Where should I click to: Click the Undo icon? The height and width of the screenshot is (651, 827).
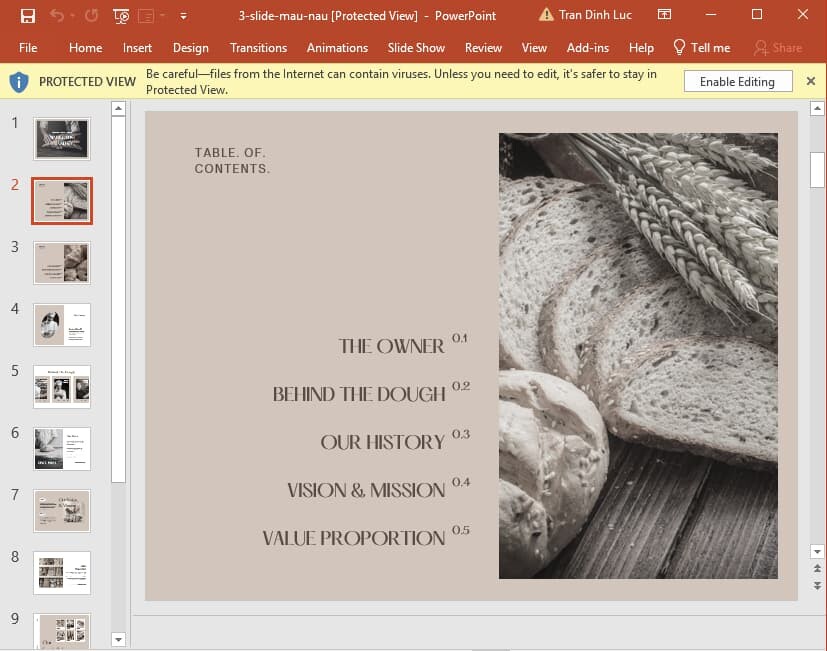click(57, 15)
